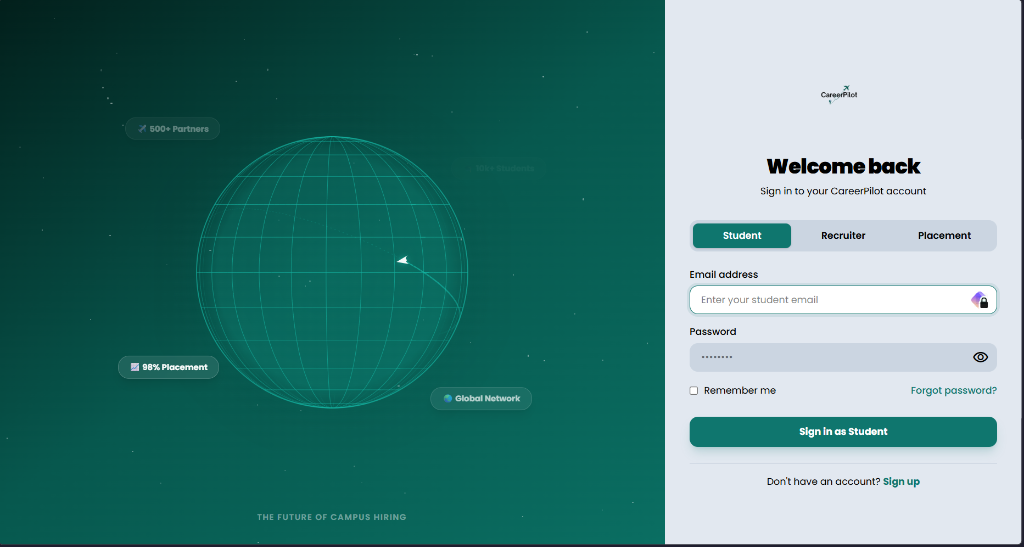Viewport: 1024px width, 547px height.
Task: Click the faded 10k+ Students badge
Action: coord(499,168)
